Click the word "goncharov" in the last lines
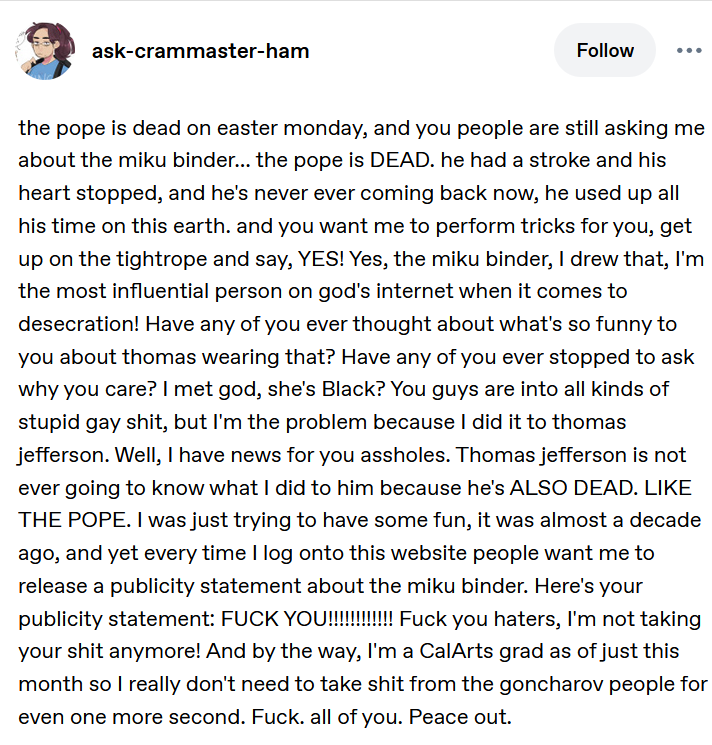 (551, 685)
